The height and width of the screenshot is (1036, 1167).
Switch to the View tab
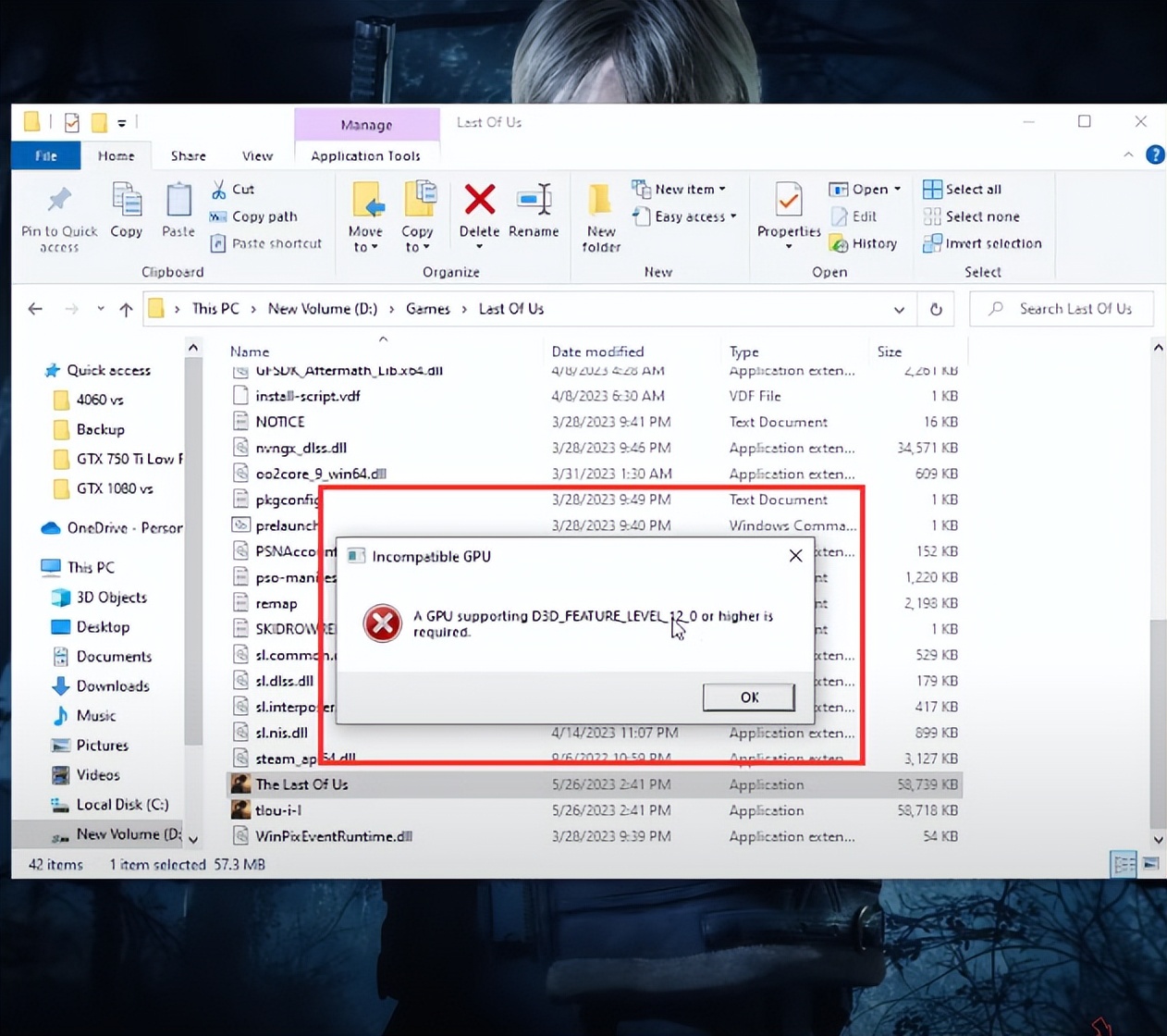pyautogui.click(x=257, y=155)
